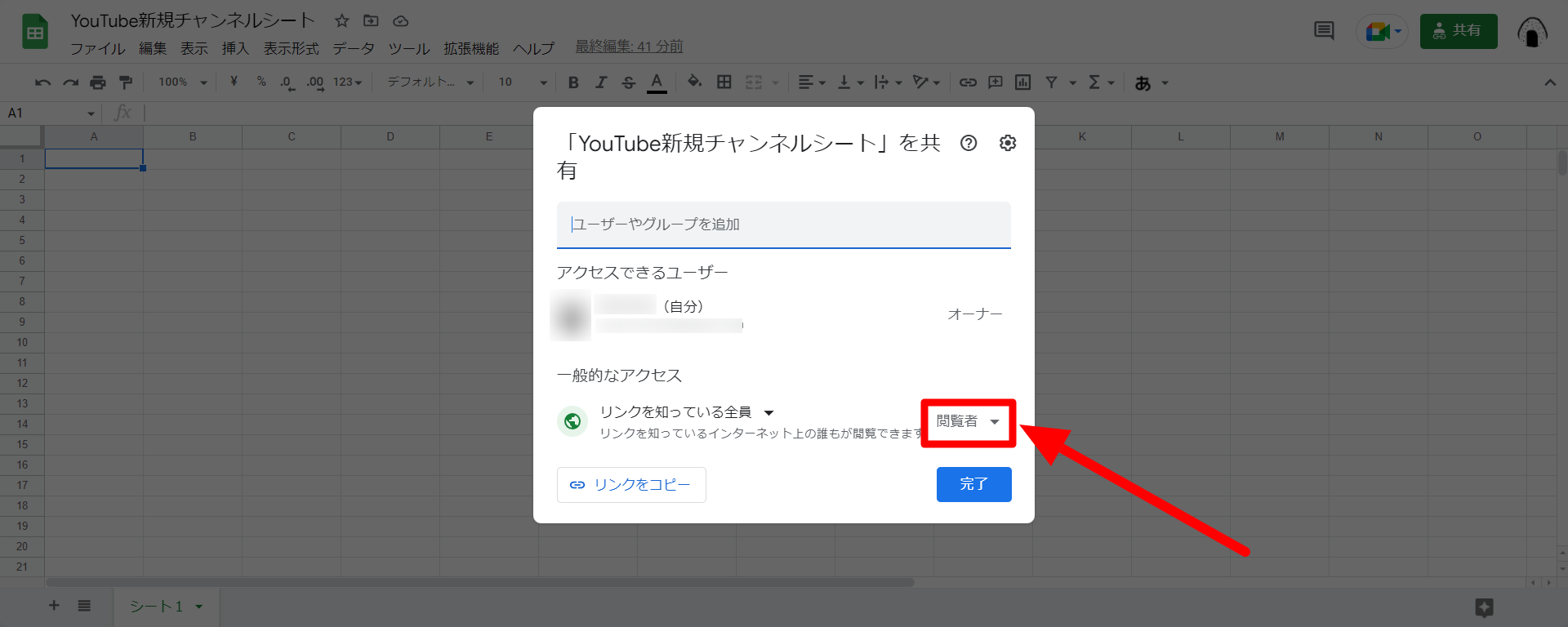Insert a link using chain icon
The height and width of the screenshot is (627, 1568).
click(x=968, y=82)
